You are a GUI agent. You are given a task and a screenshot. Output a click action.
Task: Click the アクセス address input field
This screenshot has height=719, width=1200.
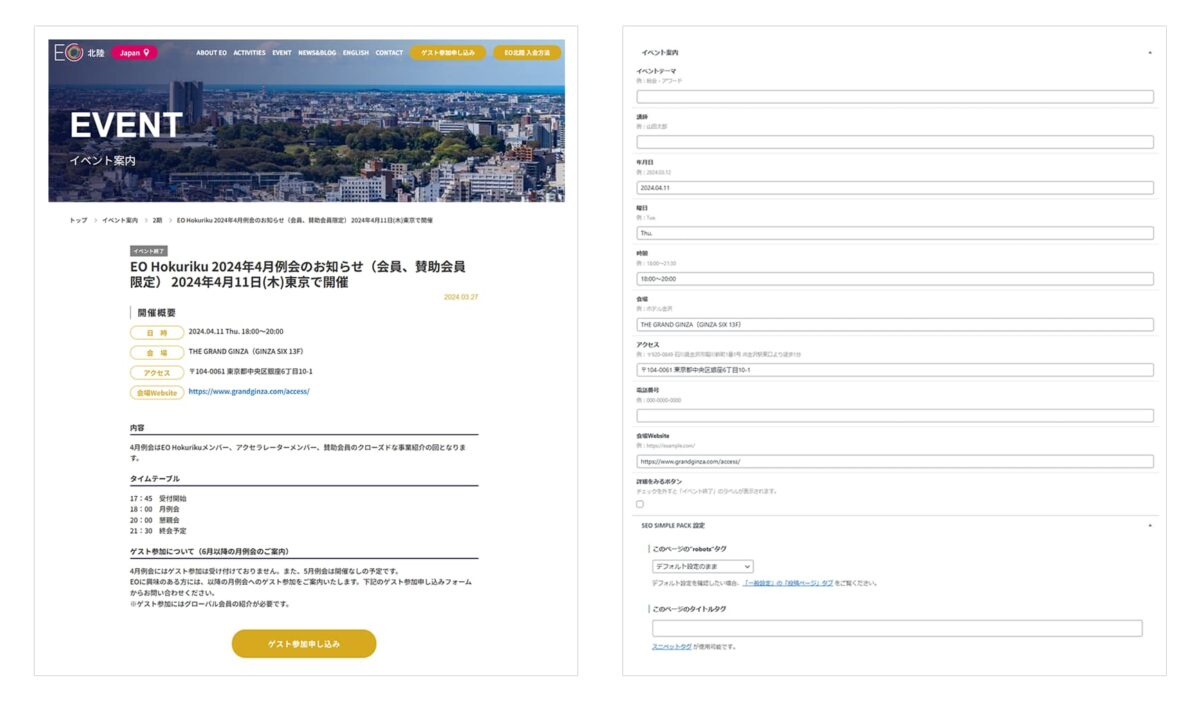point(895,370)
